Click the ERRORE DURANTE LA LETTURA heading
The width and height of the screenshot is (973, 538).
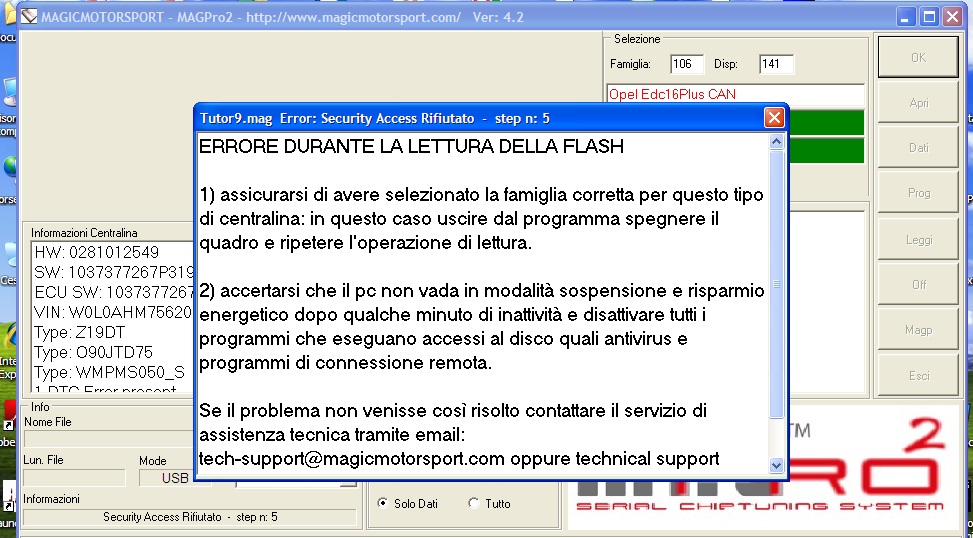[411, 146]
